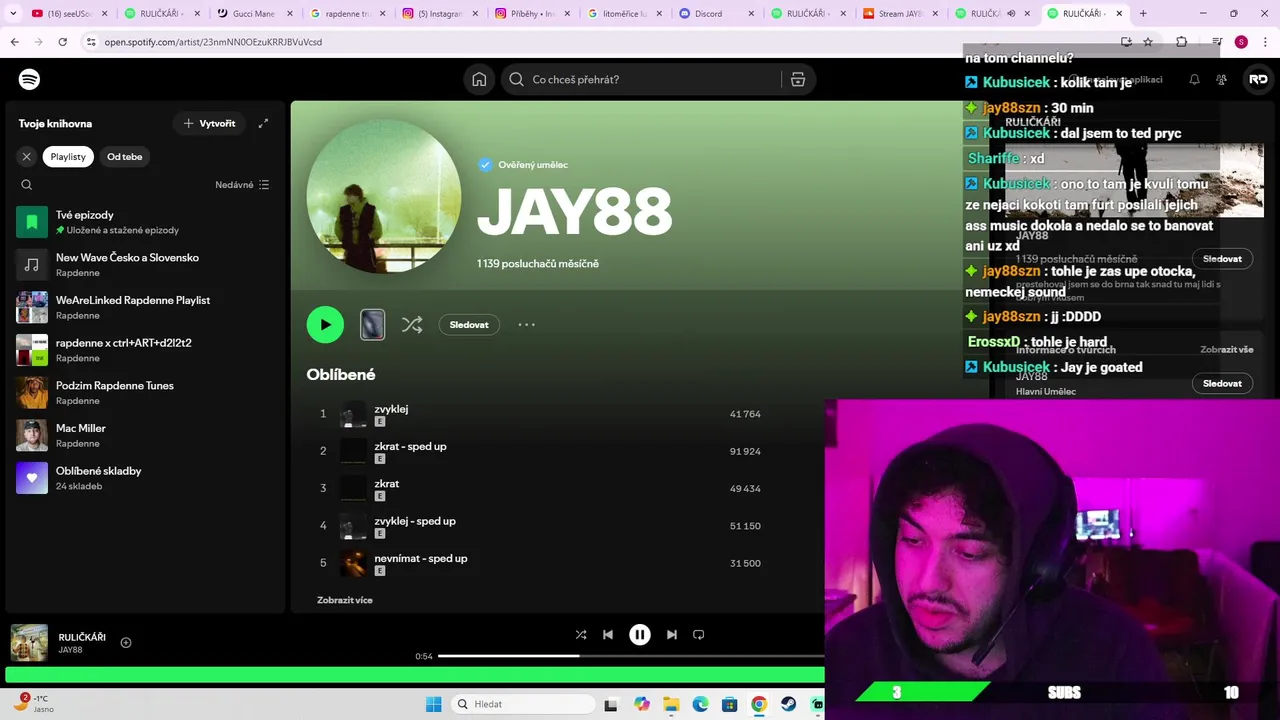This screenshot has height=720, width=1280.
Task: Click the now-playing album cover thumbnail
Action: pyautogui.click(x=29, y=643)
